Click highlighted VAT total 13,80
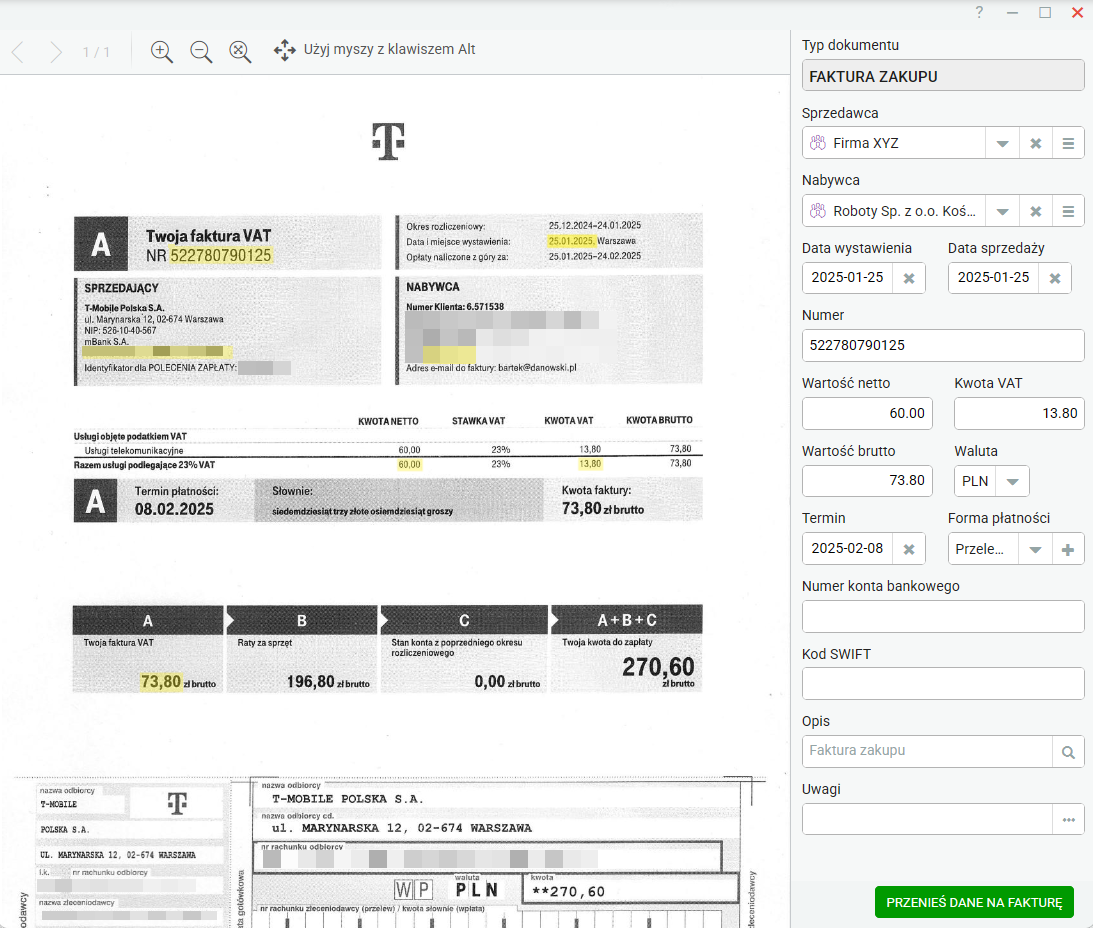 click(590, 464)
